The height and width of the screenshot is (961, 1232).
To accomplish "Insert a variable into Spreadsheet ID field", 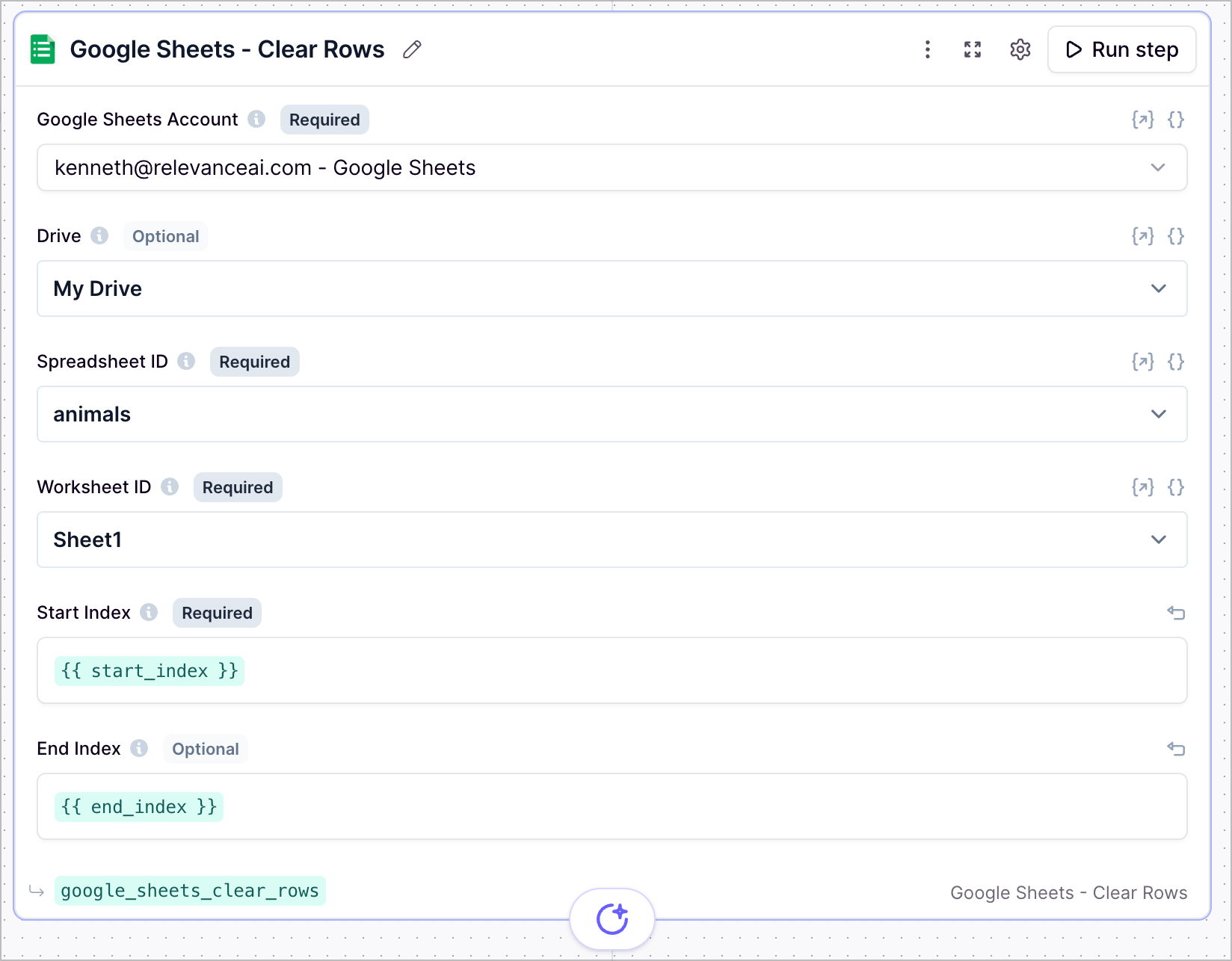I will point(1143,362).
